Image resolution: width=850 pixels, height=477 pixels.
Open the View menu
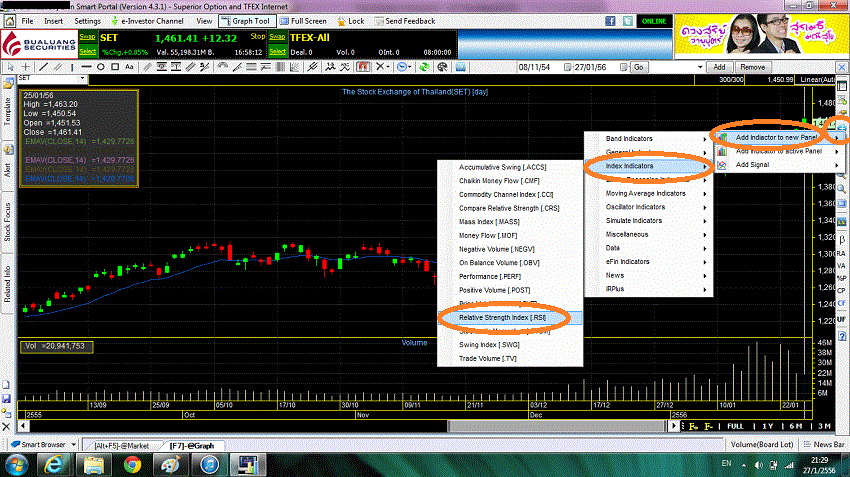pyautogui.click(x=204, y=21)
